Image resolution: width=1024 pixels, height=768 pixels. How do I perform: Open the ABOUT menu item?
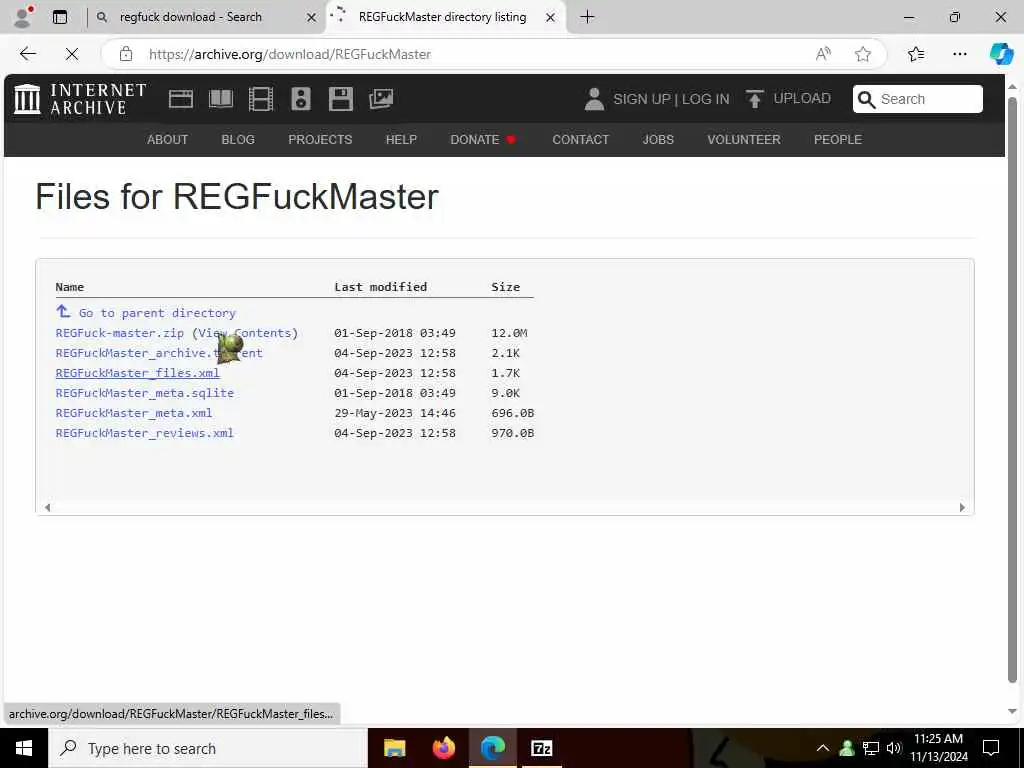point(168,140)
